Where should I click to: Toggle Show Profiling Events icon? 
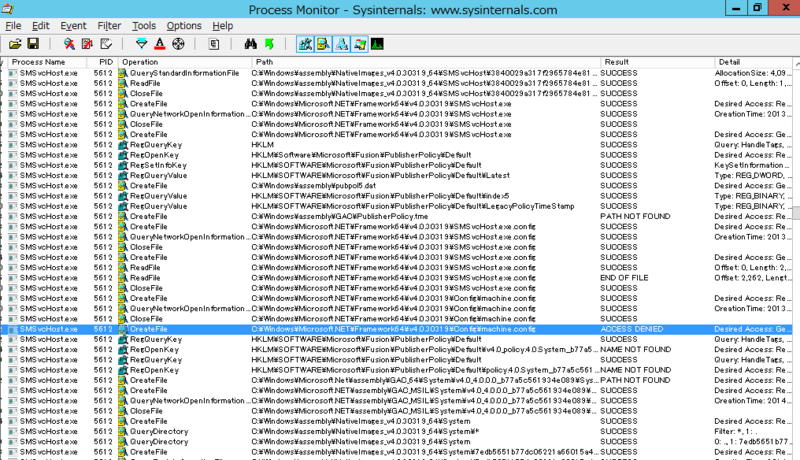coord(377,44)
